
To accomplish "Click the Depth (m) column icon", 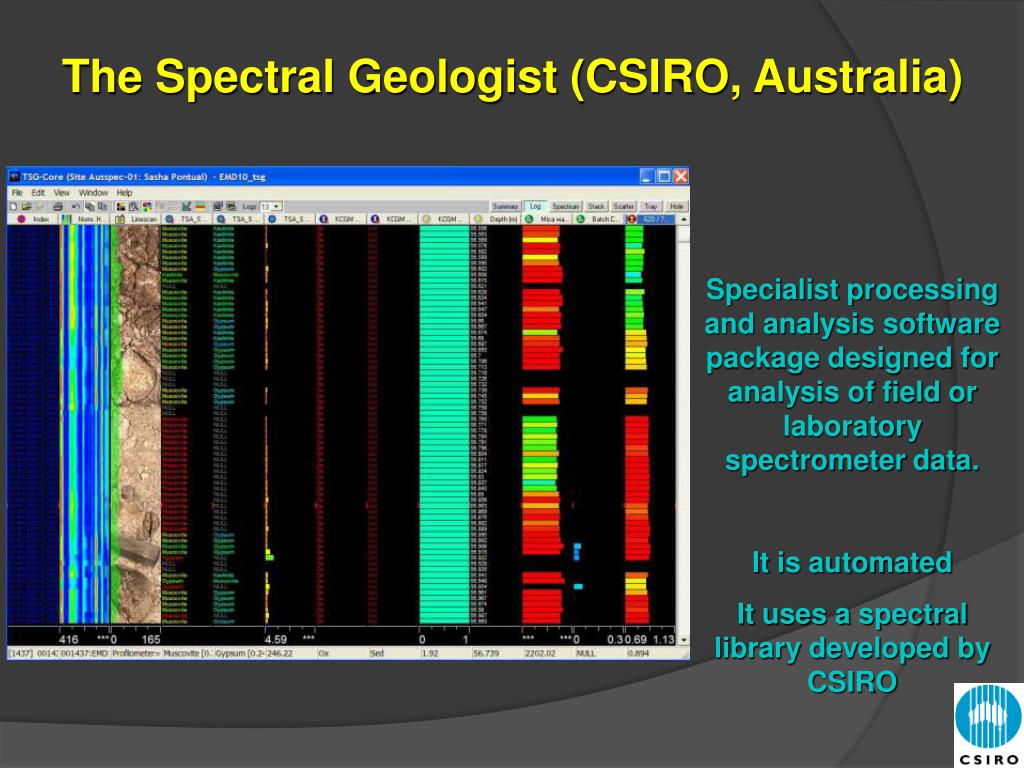I will pos(478,219).
